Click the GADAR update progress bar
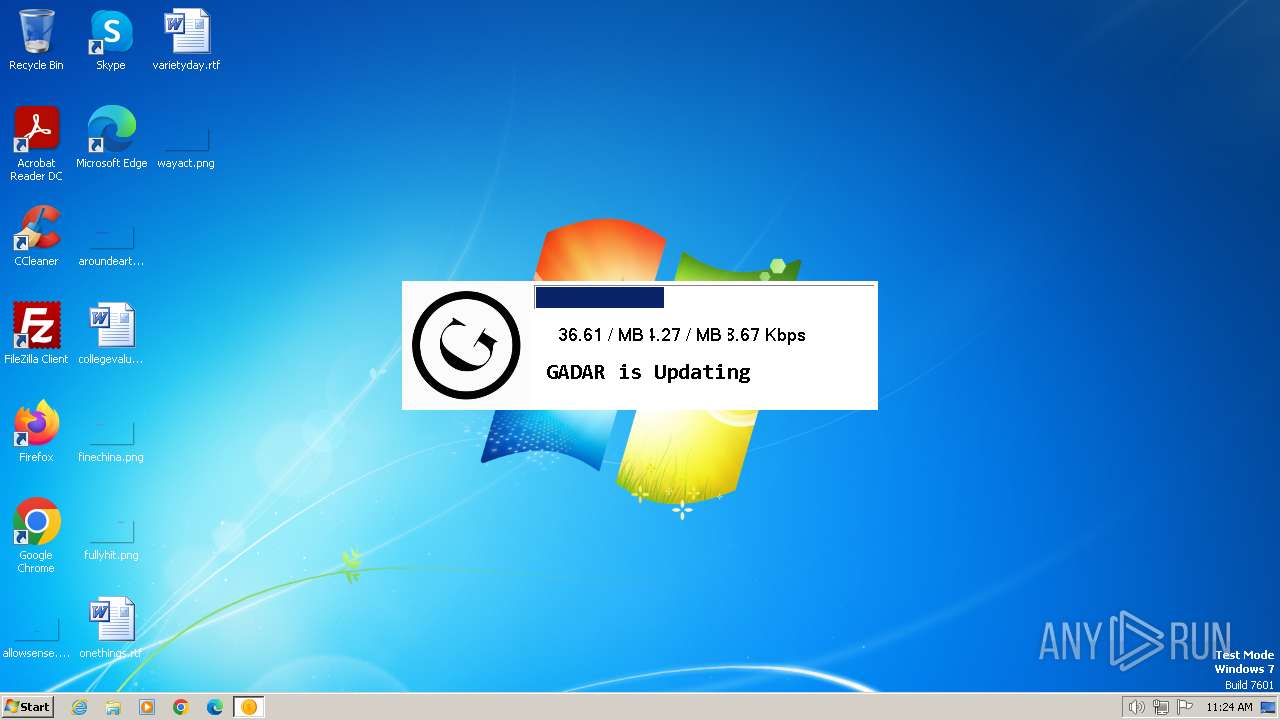This screenshot has height=720, width=1280. (x=704, y=297)
